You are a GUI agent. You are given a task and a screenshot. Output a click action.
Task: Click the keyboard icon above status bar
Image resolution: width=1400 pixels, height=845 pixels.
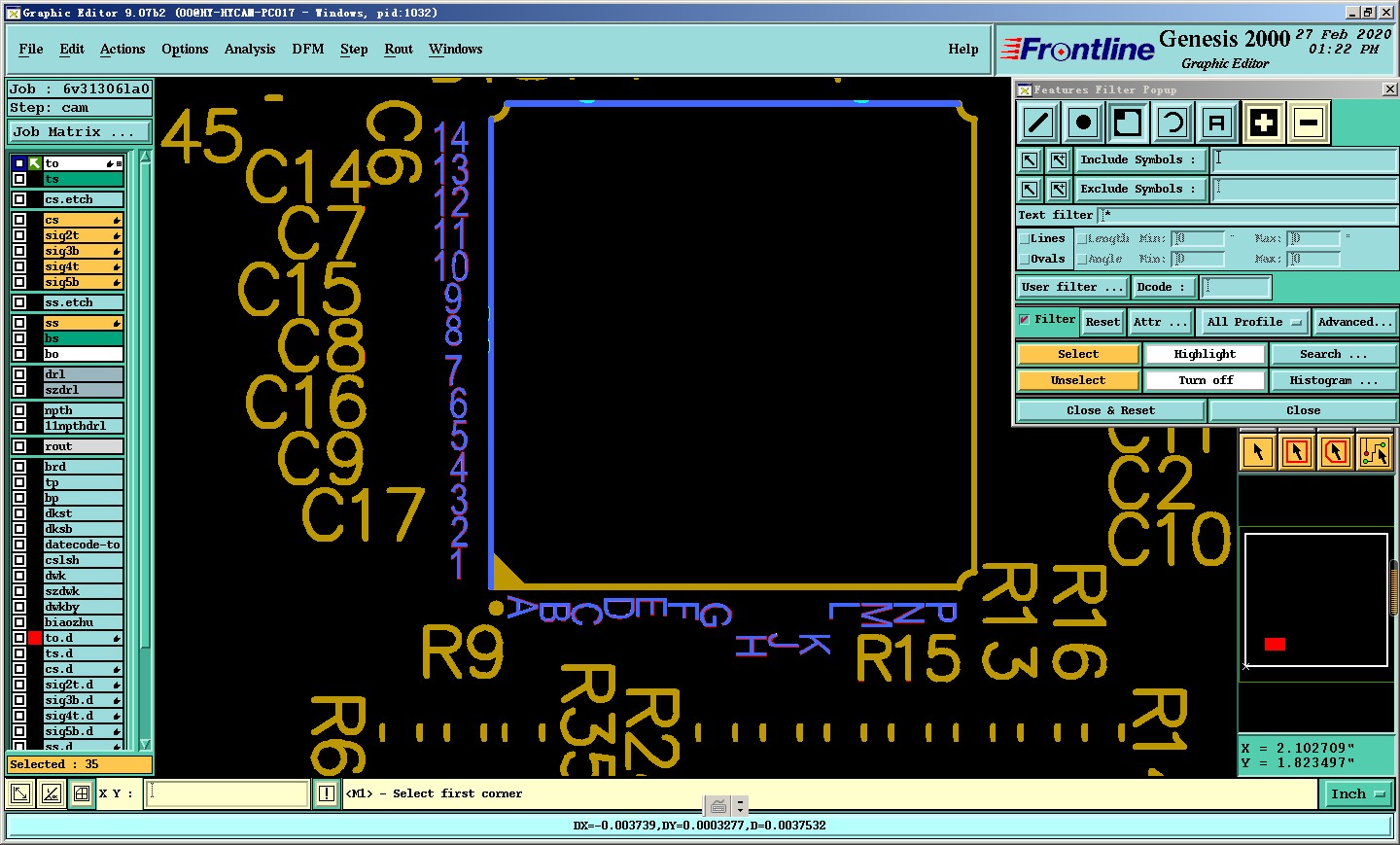click(718, 806)
